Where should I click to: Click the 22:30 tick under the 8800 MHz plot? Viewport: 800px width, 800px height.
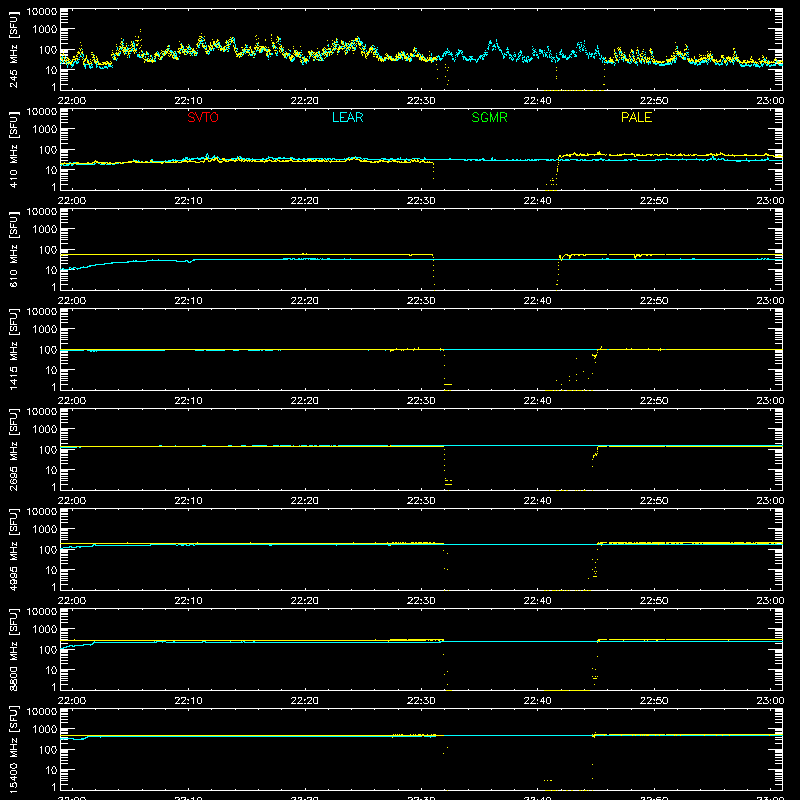coord(421,701)
